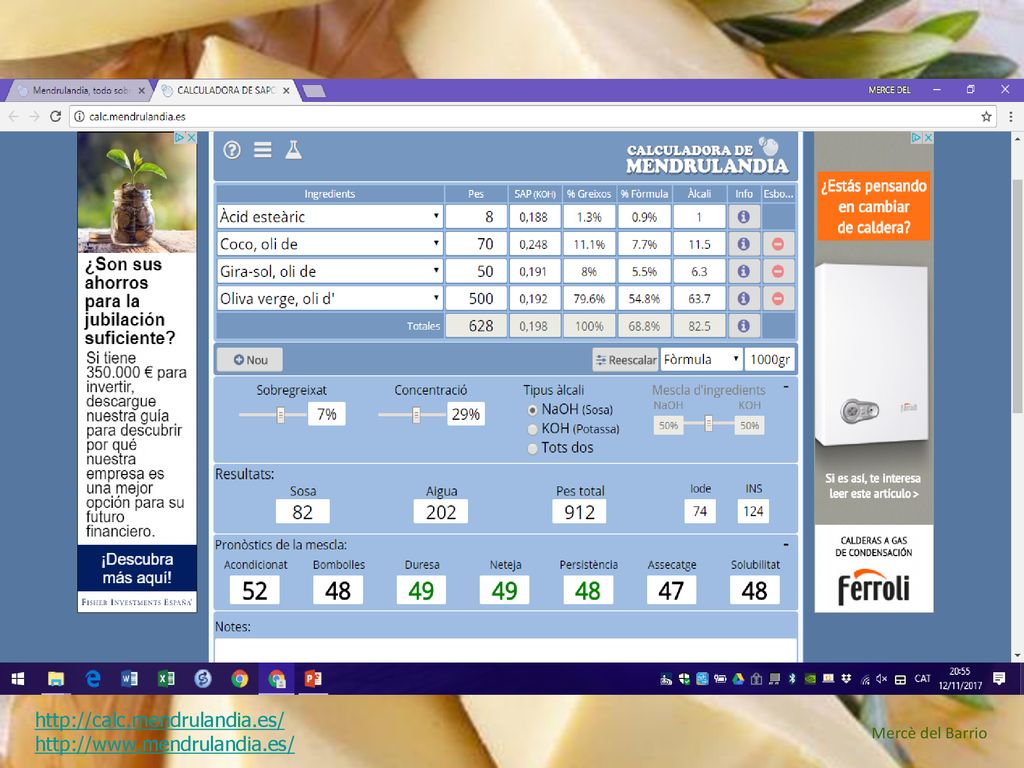The width and height of the screenshot is (1024, 768).
Task: Click the Reescalar button
Action: [625, 360]
